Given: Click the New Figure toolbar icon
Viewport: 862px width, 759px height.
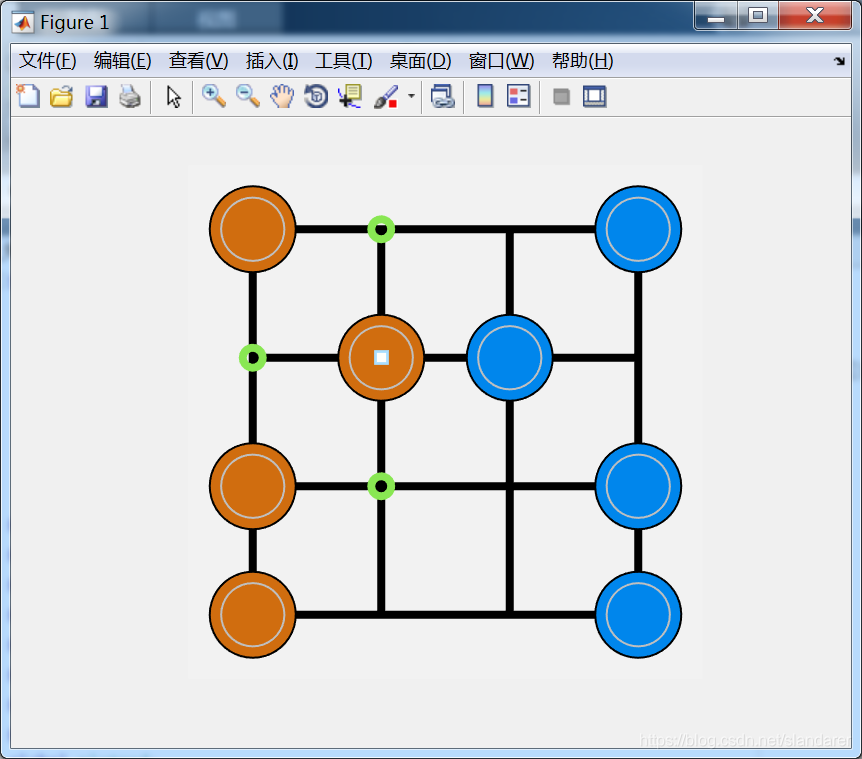Looking at the screenshot, I should point(27,97).
